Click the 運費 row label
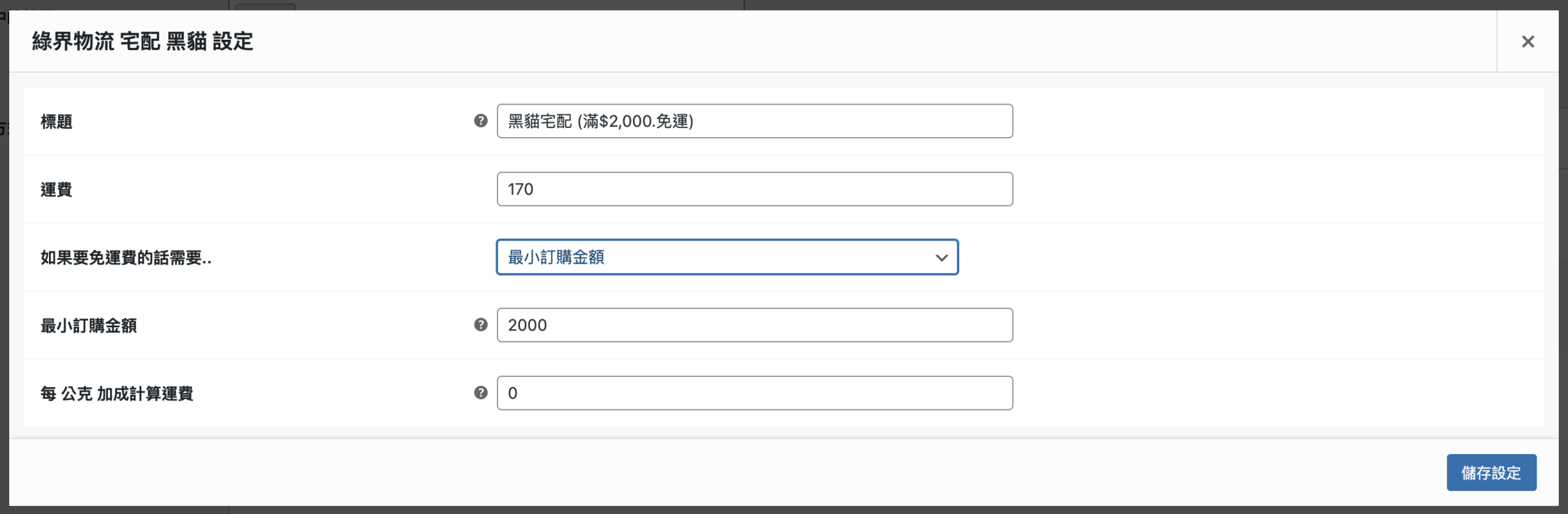The image size is (1568, 514). [56, 190]
